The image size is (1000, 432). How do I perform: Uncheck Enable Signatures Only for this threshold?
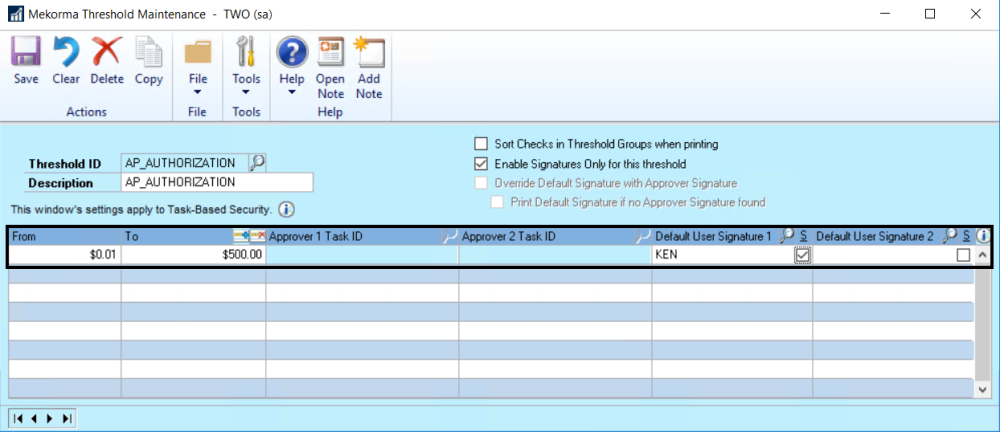481,164
